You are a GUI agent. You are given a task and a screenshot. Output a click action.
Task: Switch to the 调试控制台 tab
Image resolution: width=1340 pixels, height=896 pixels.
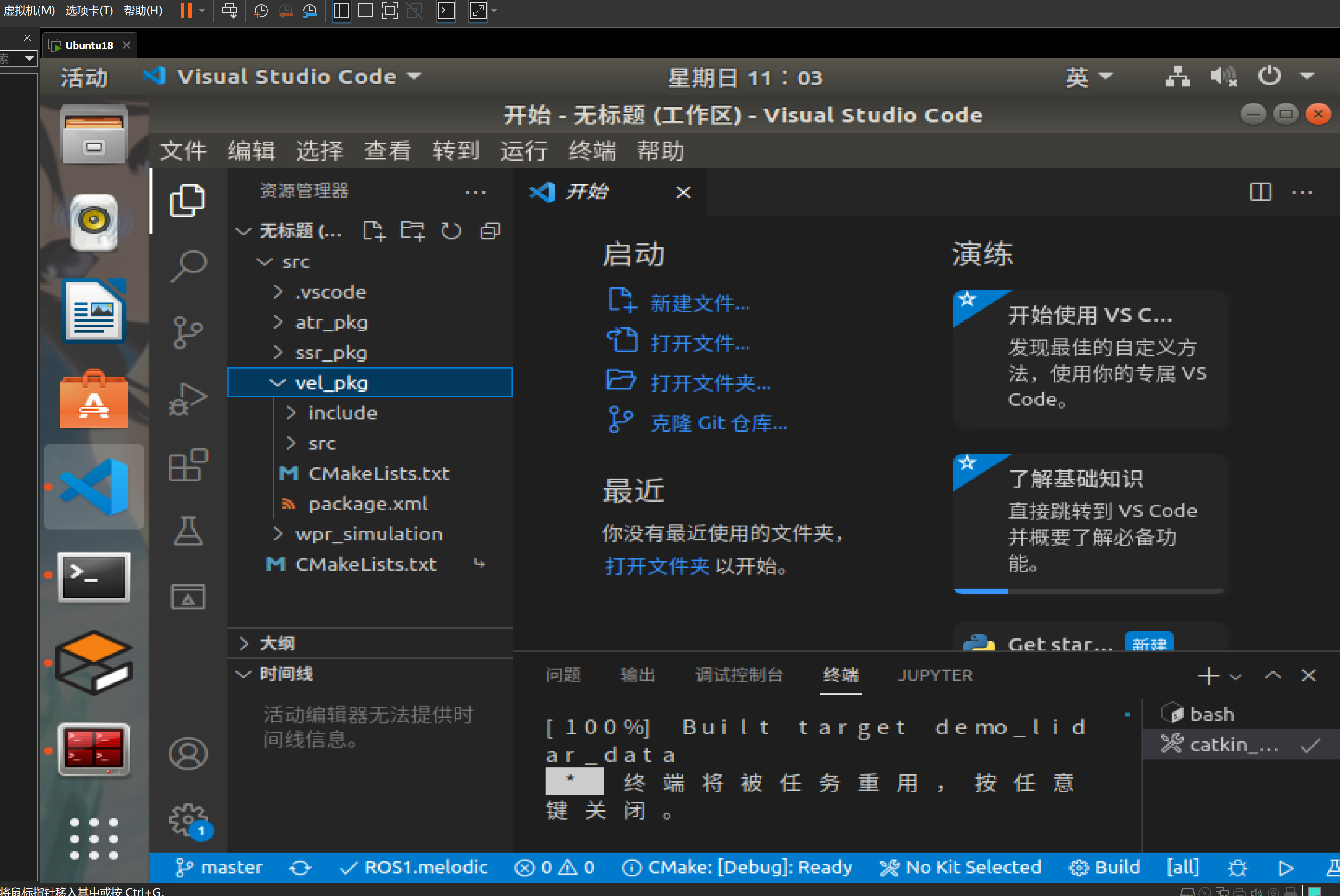click(739, 675)
